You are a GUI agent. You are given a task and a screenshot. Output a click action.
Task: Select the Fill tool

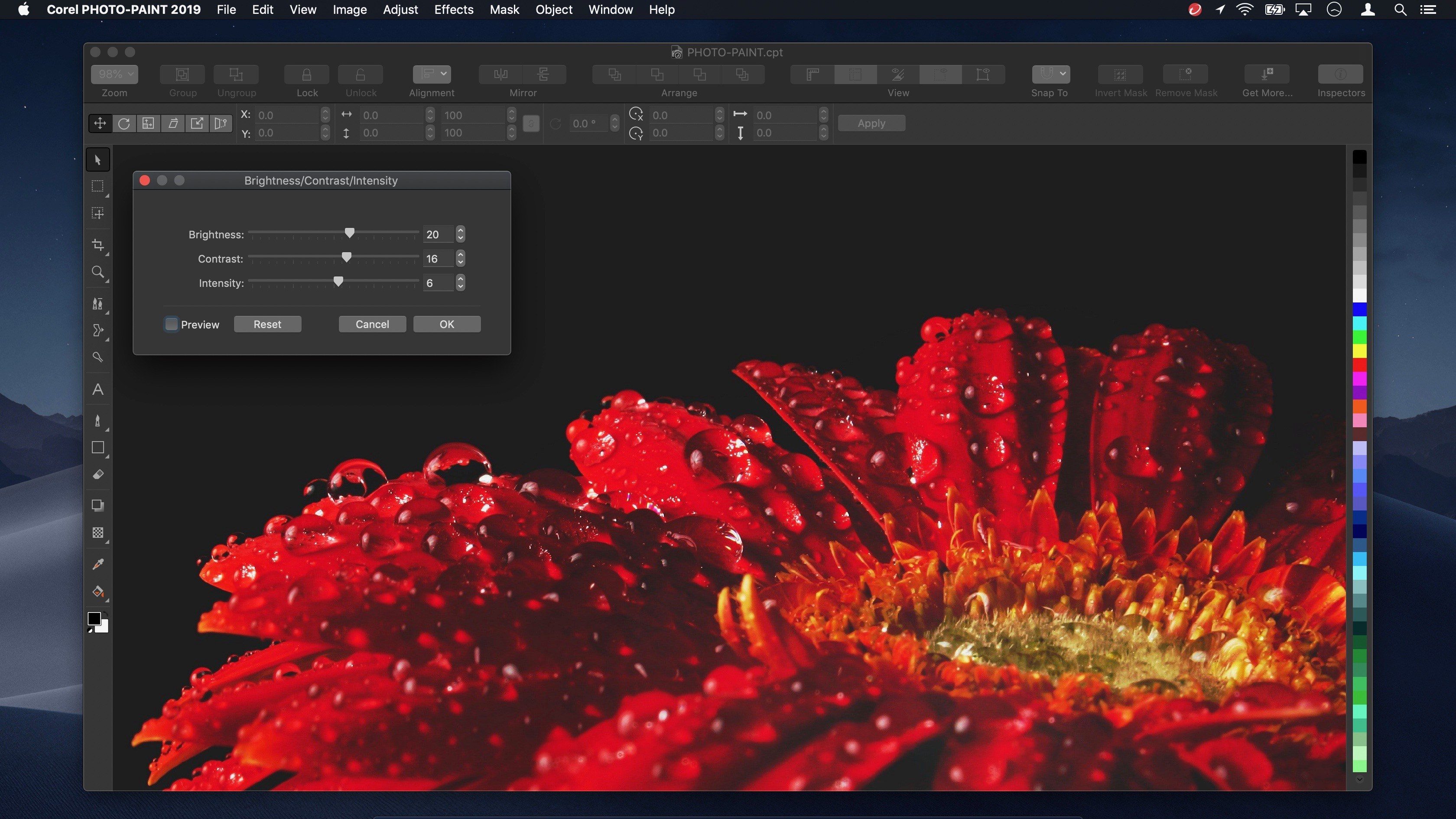pyautogui.click(x=98, y=592)
